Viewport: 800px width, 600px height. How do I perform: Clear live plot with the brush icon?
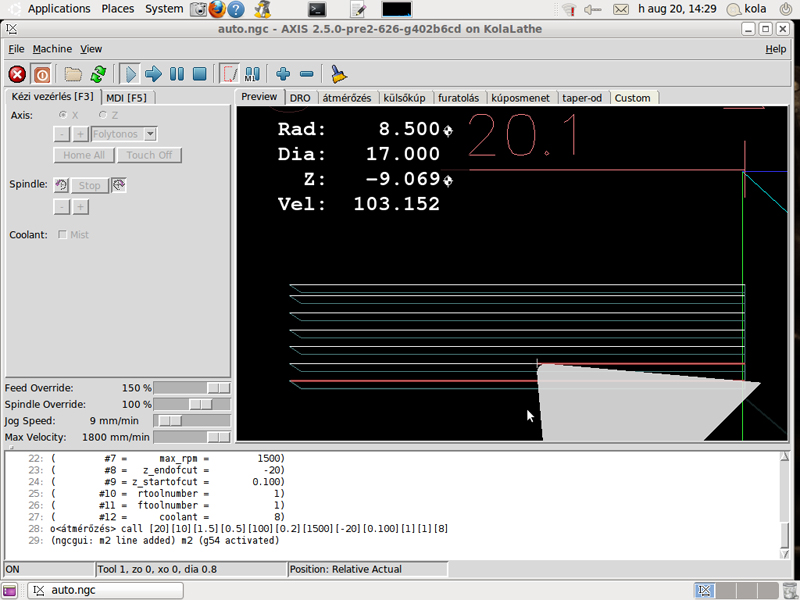click(x=338, y=74)
